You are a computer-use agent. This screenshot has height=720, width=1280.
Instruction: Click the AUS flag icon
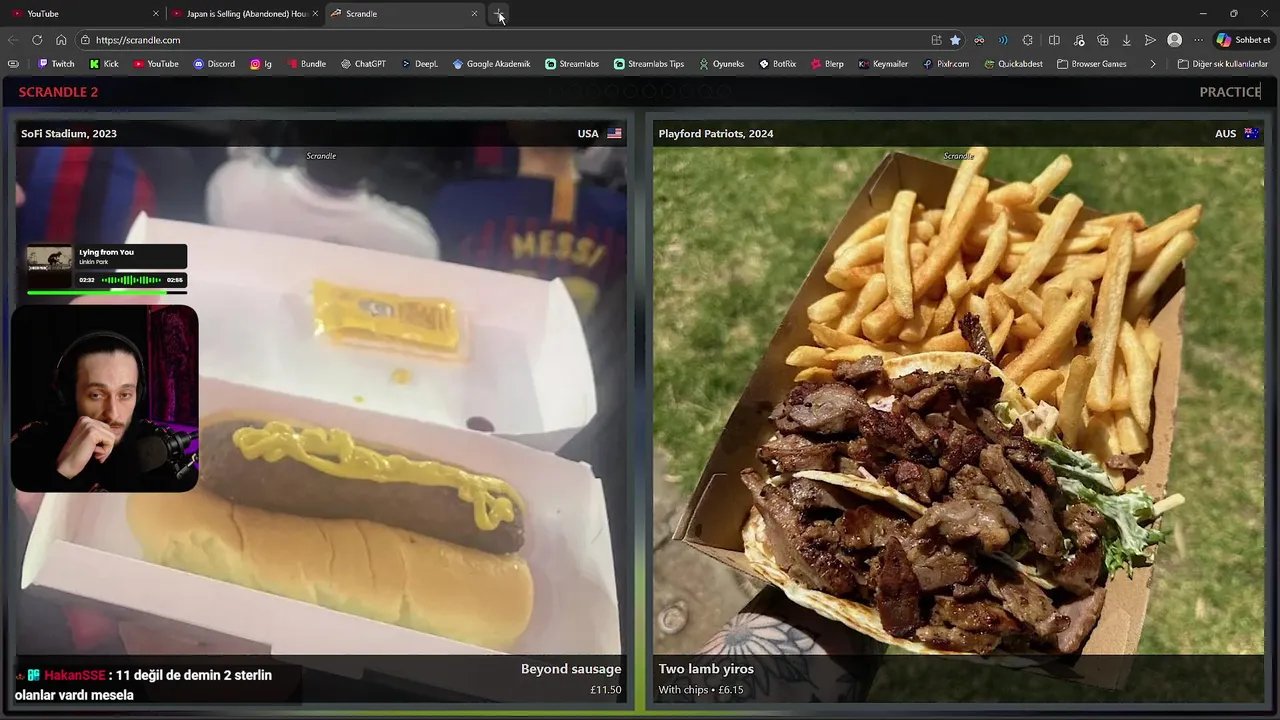(1251, 134)
